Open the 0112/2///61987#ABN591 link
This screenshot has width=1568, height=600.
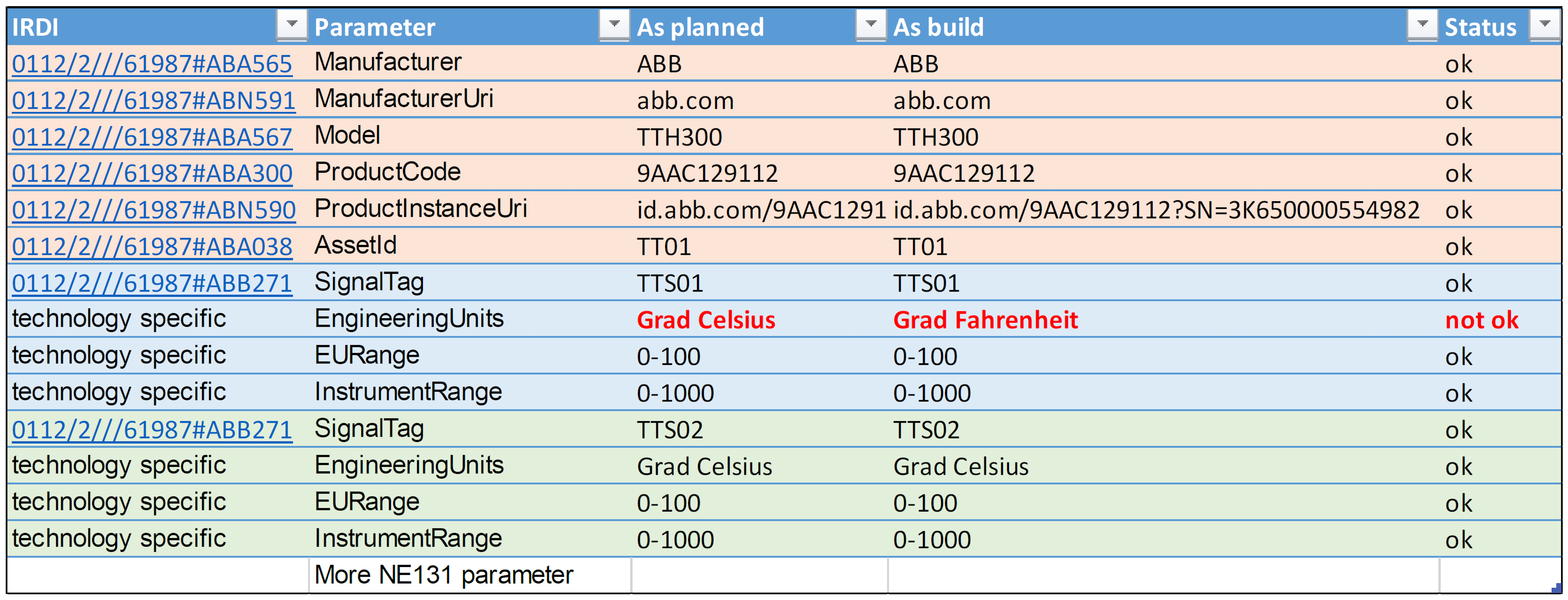tap(153, 100)
